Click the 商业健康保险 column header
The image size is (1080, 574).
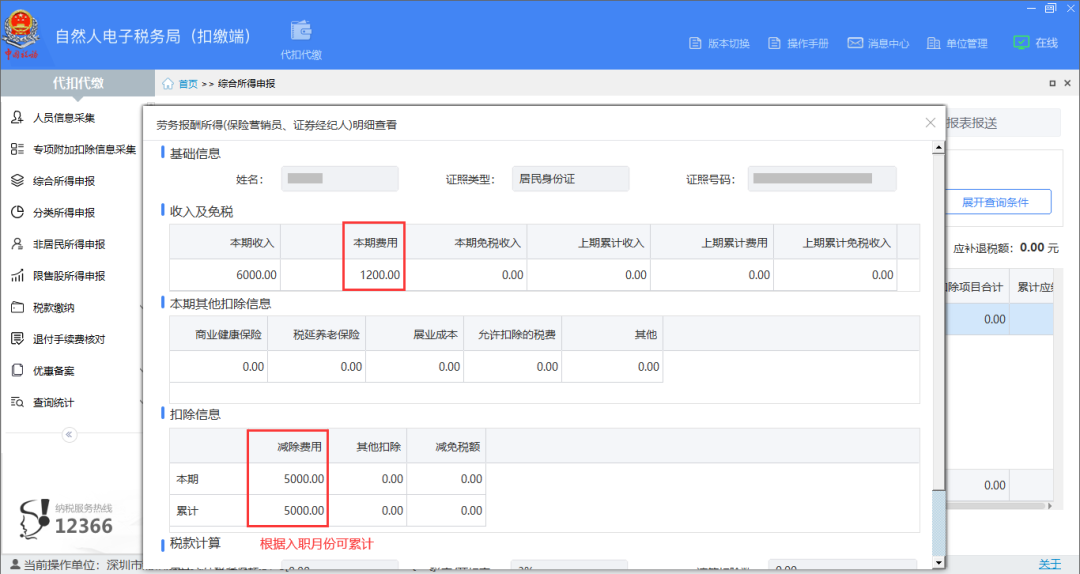click(229, 334)
